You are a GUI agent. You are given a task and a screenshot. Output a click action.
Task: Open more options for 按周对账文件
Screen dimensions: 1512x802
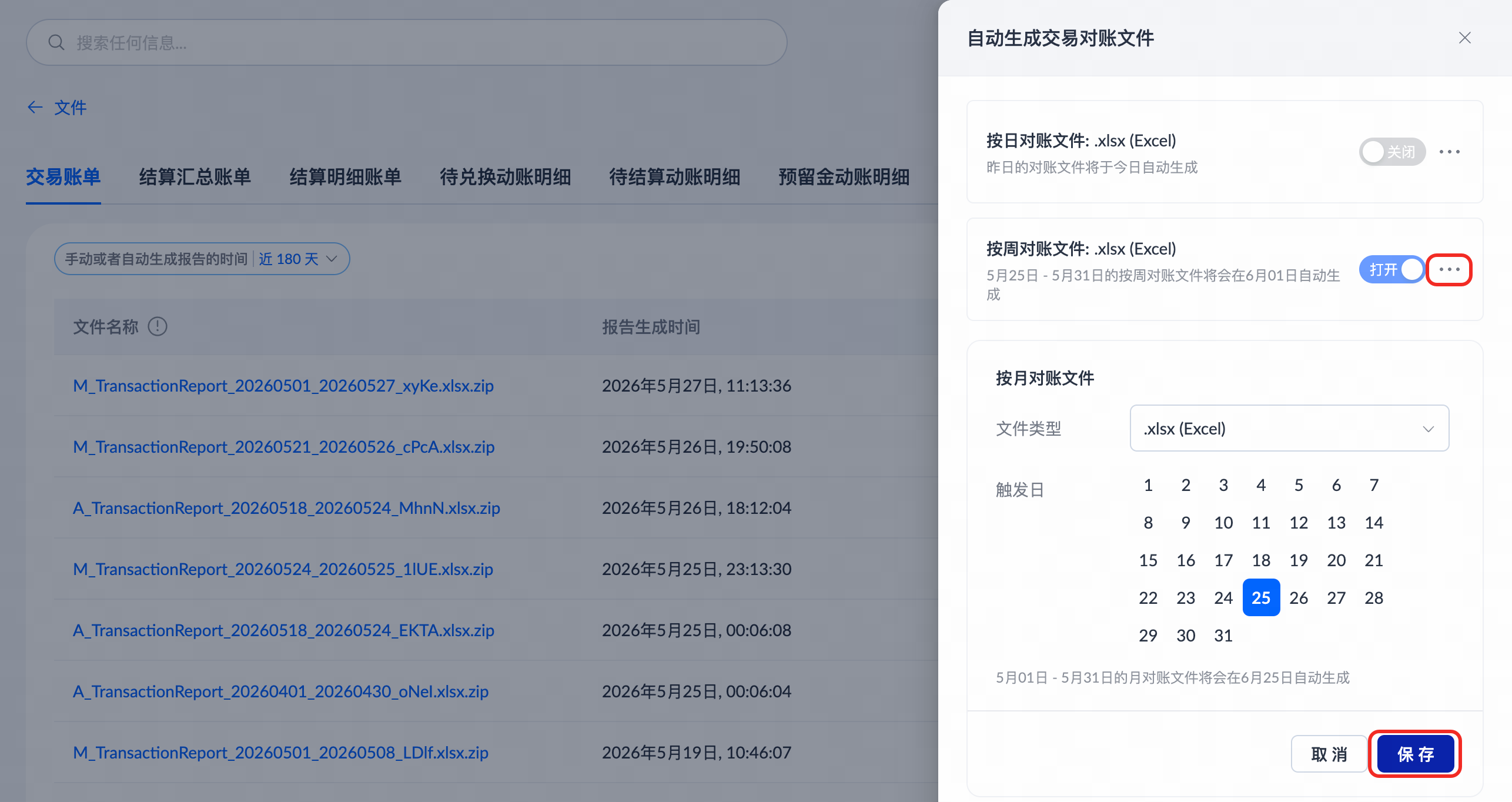[x=1449, y=269]
